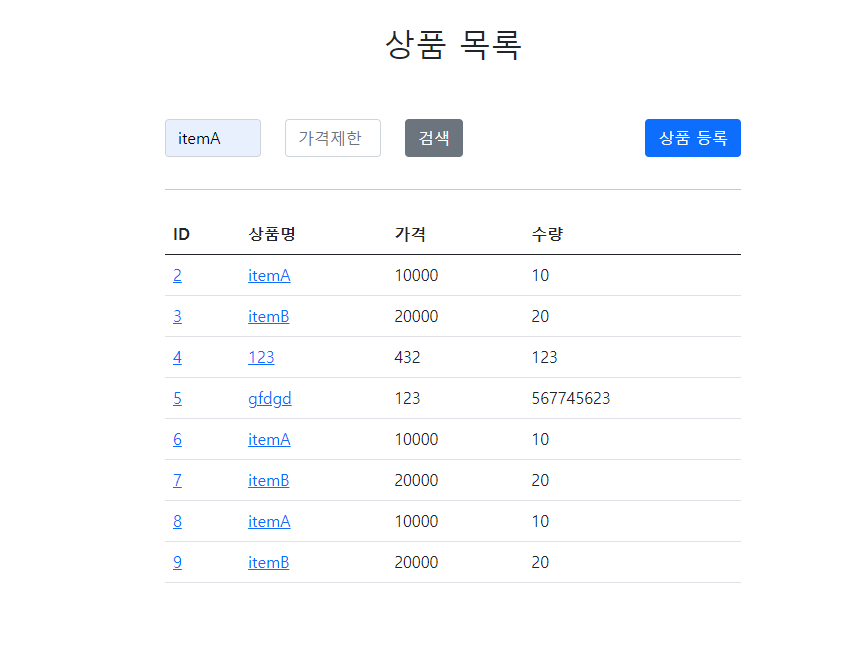Open itemB link in row ID 3
The height and width of the screenshot is (661, 853).
point(269,316)
